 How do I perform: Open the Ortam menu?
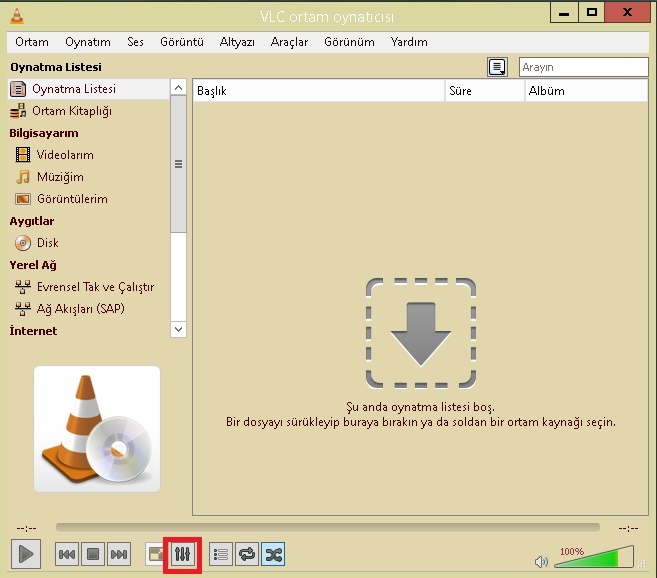(32, 42)
